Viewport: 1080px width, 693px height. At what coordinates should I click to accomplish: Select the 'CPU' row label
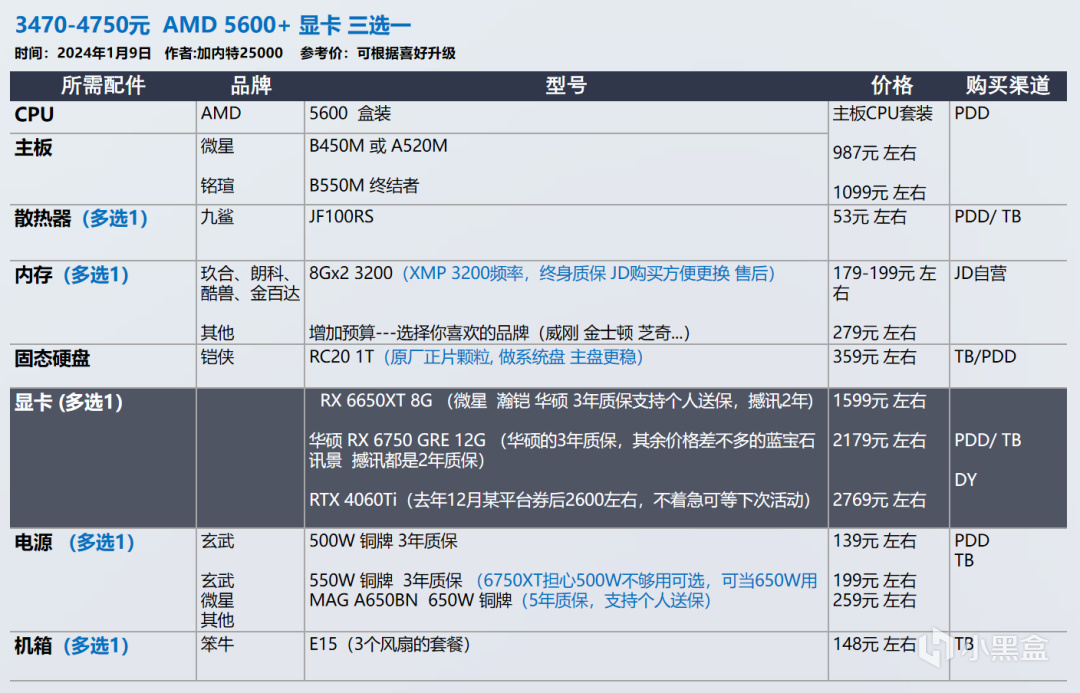[34, 114]
